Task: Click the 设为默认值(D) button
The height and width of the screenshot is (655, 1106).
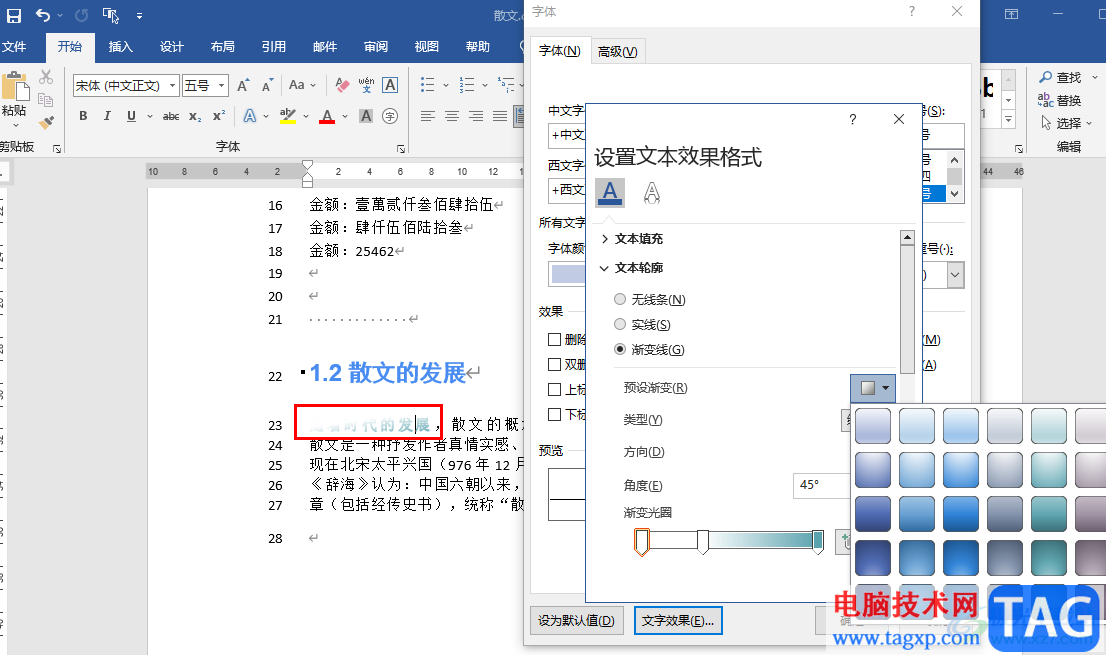Action: [x=576, y=620]
